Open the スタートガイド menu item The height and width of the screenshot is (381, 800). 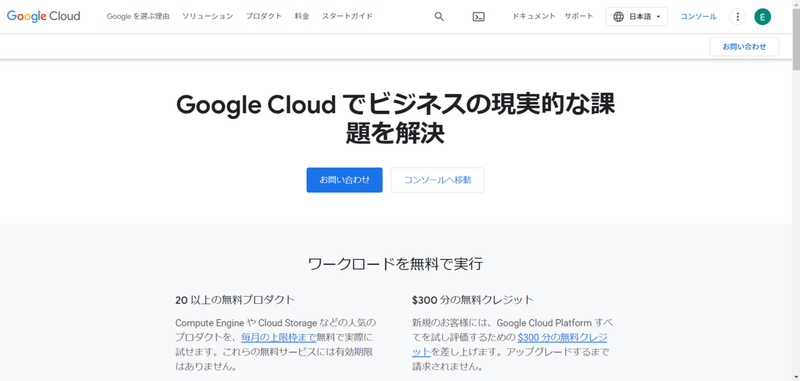(x=347, y=16)
